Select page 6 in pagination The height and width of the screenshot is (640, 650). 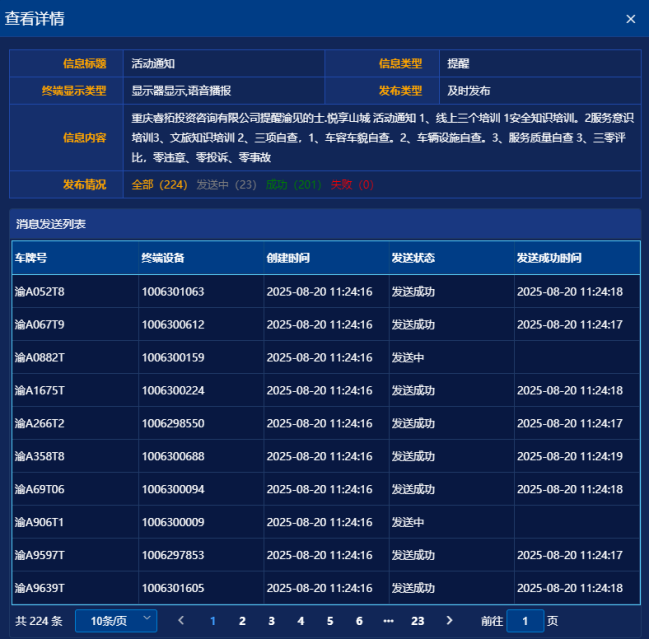pyautogui.click(x=359, y=621)
